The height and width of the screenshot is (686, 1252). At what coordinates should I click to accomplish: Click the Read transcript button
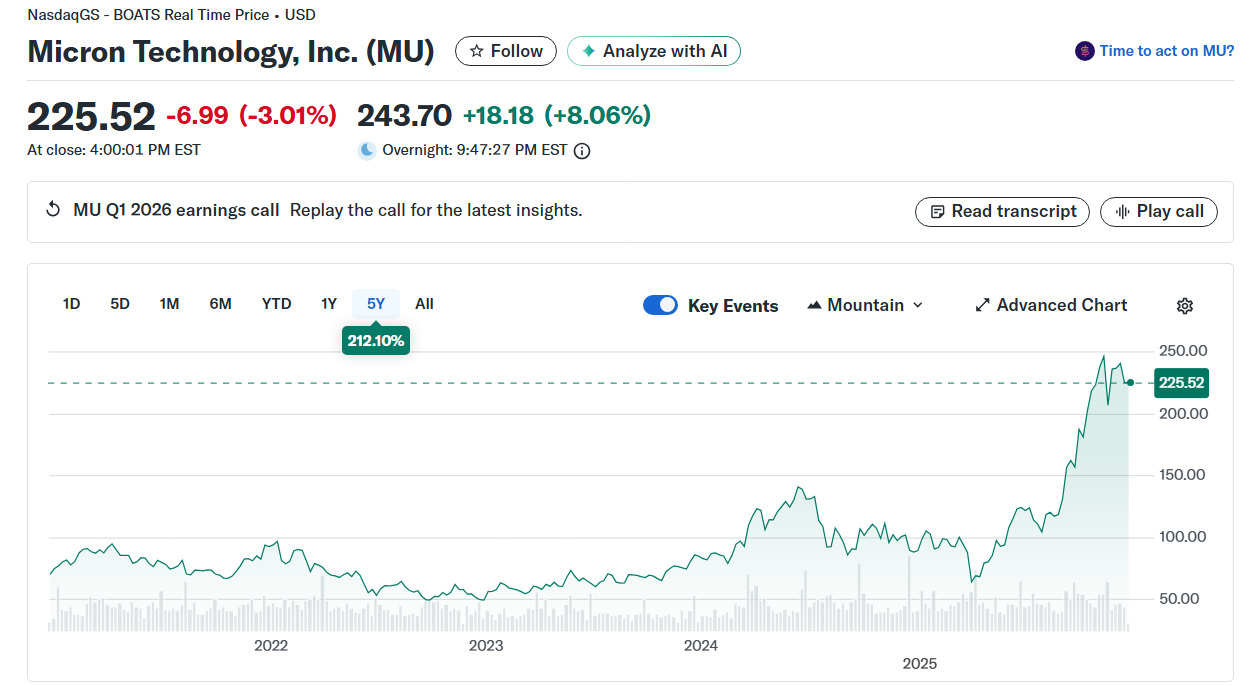(1003, 211)
